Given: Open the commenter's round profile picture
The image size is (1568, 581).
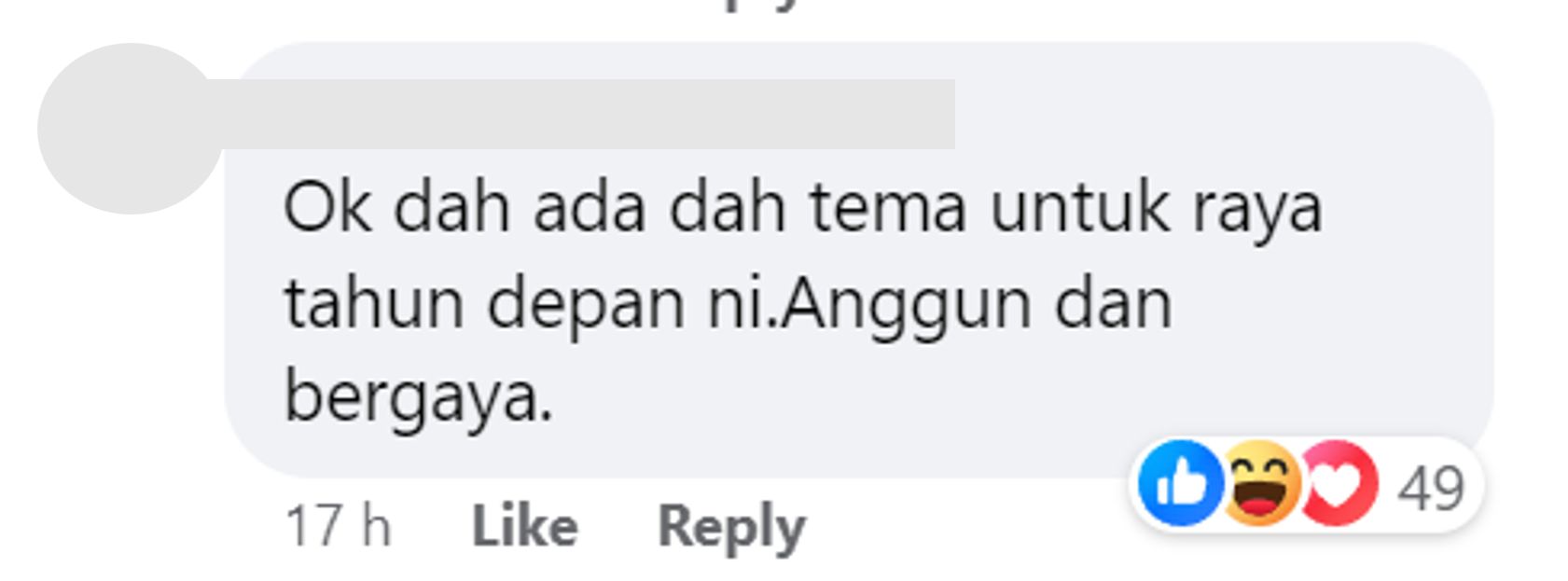Looking at the screenshot, I should (130, 129).
